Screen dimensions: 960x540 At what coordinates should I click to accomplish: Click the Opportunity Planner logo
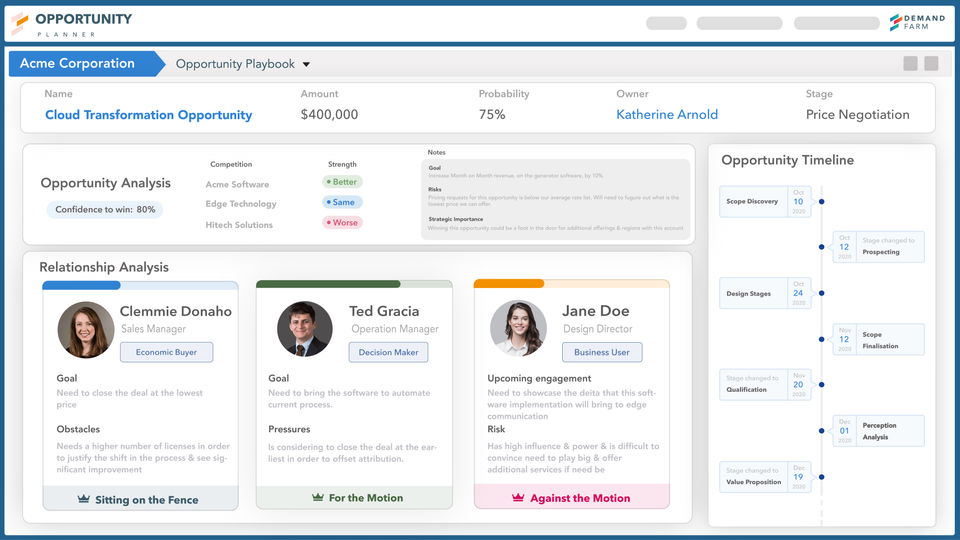[72, 24]
